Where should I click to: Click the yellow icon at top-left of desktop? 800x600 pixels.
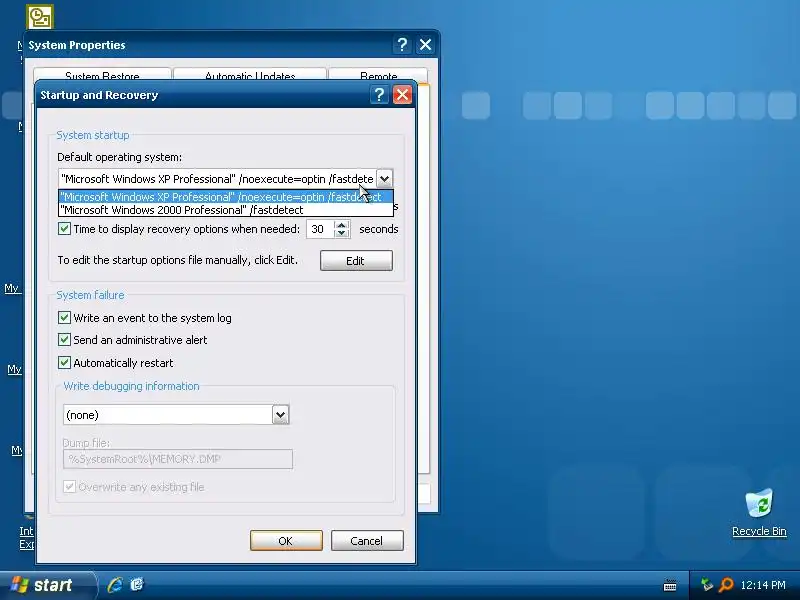point(40,17)
